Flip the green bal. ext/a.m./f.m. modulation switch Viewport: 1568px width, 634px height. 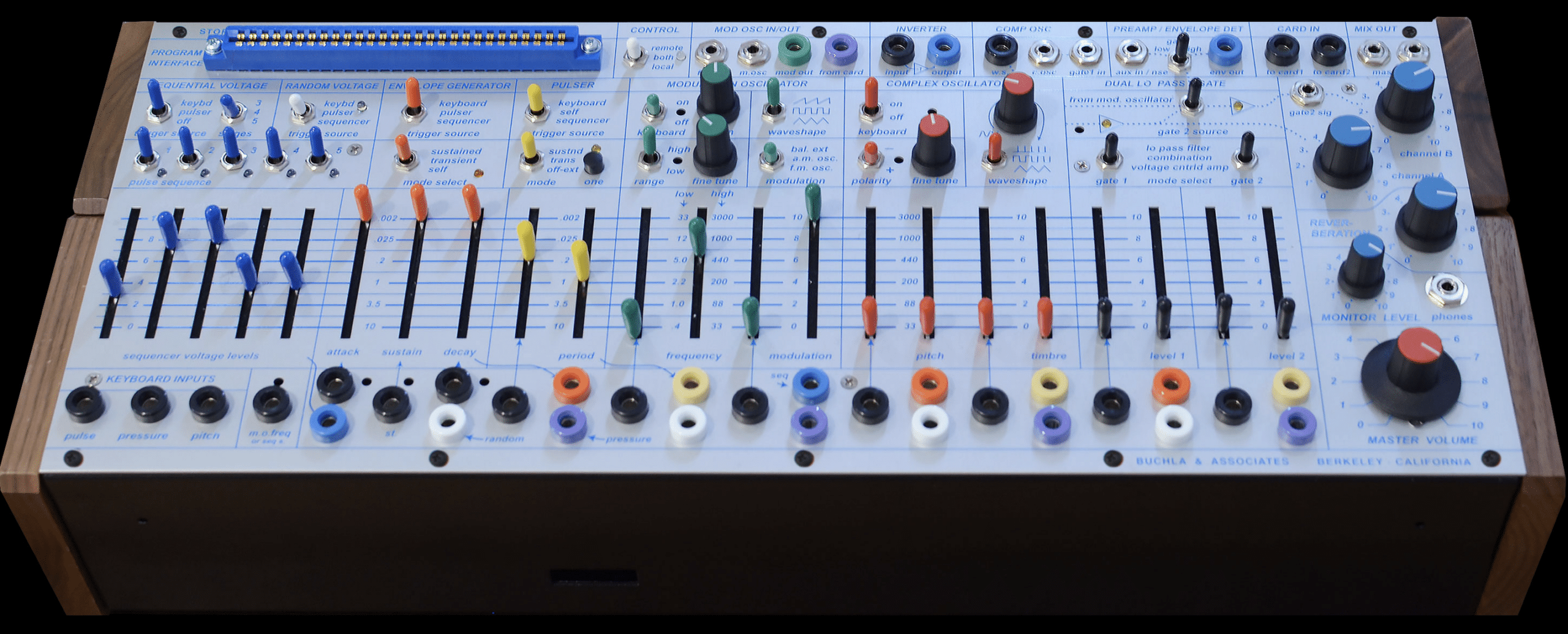coord(771,157)
